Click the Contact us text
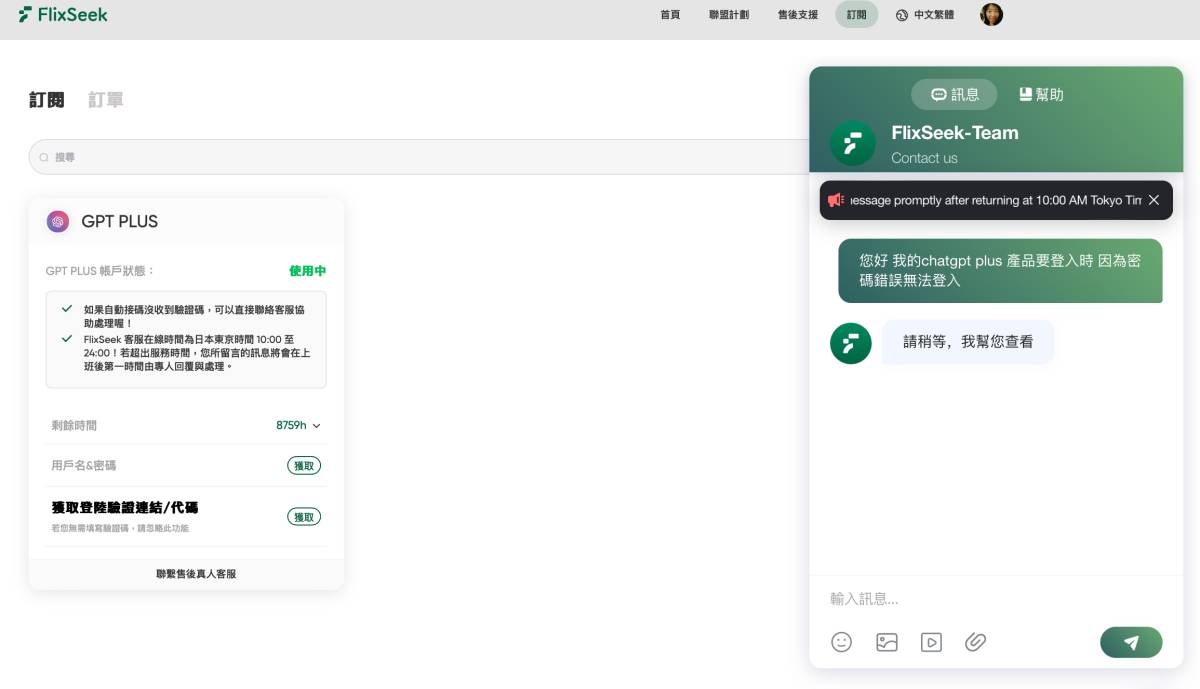Image resolution: width=1200 pixels, height=689 pixels. (924, 158)
